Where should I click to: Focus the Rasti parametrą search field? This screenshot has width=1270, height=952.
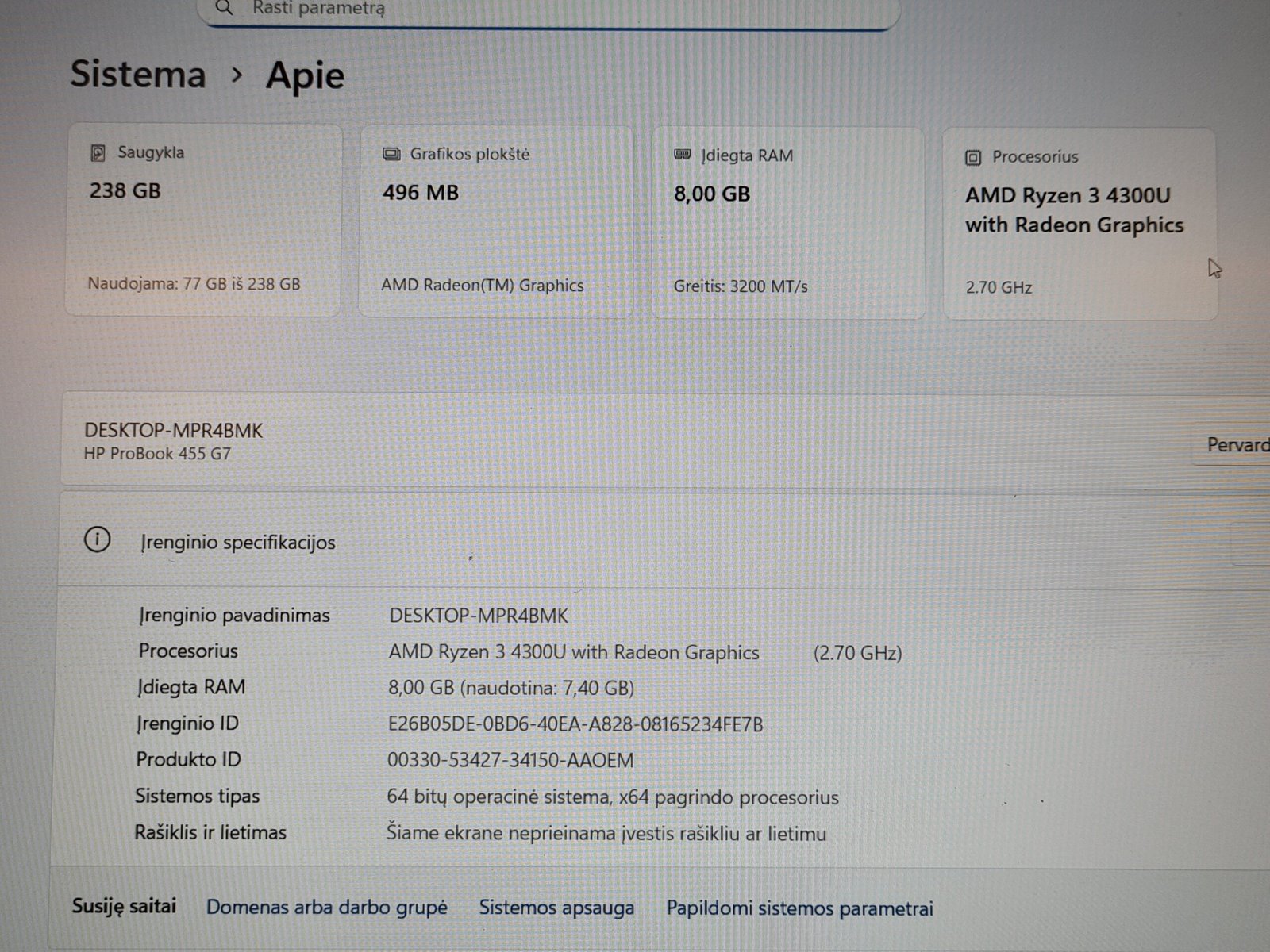click(556, 10)
